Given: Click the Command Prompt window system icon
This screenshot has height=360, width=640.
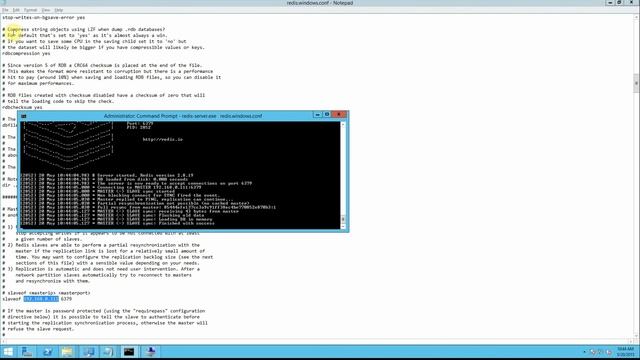Looking at the screenshot, I should point(24,116).
